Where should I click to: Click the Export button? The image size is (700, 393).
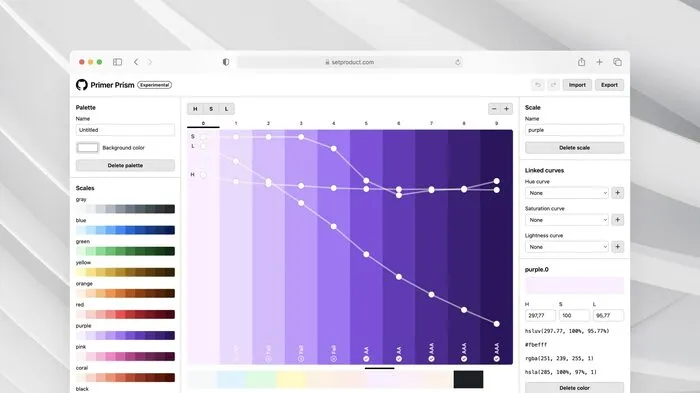click(609, 85)
